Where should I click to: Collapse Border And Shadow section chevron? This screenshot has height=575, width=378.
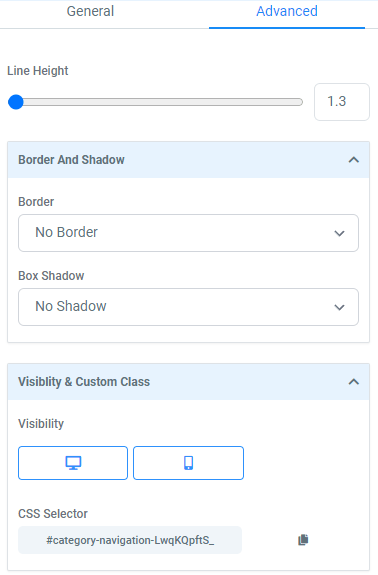tap(353, 160)
